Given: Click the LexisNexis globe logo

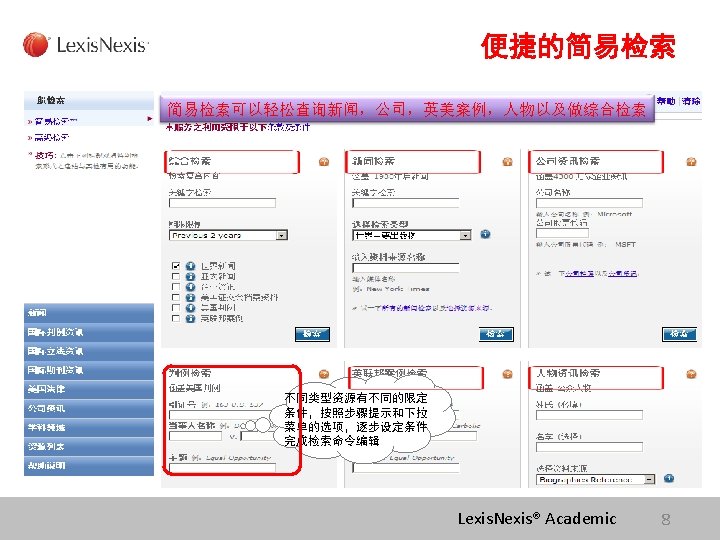Looking at the screenshot, I should pyautogui.click(x=35, y=45).
